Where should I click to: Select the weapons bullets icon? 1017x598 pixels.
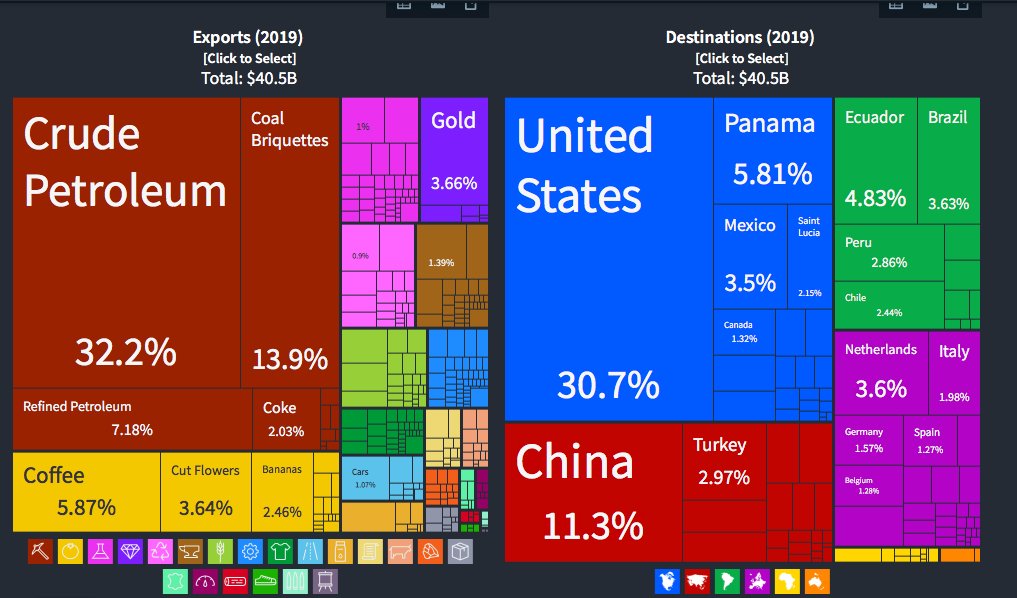click(295, 581)
